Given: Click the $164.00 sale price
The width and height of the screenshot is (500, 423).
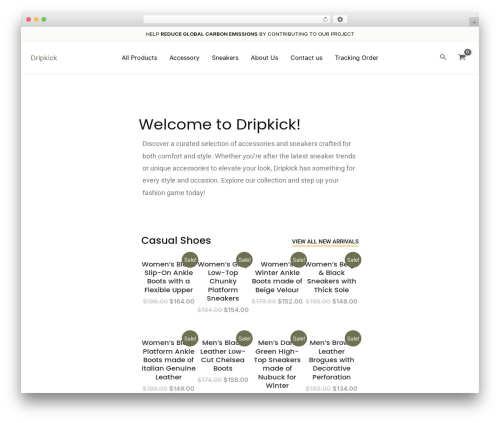Looking at the screenshot, I should (182, 301).
